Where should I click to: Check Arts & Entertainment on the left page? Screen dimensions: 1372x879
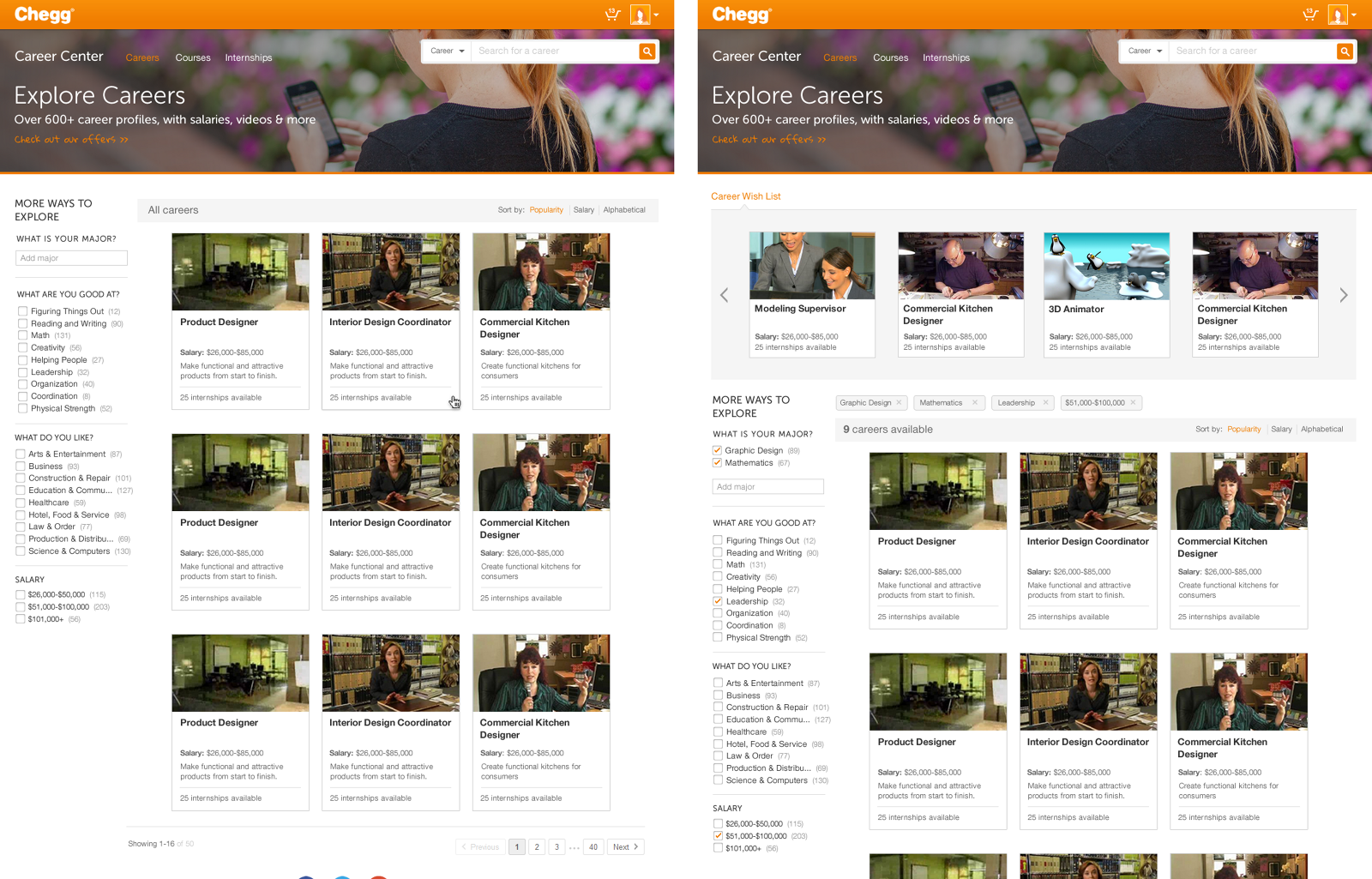point(20,454)
